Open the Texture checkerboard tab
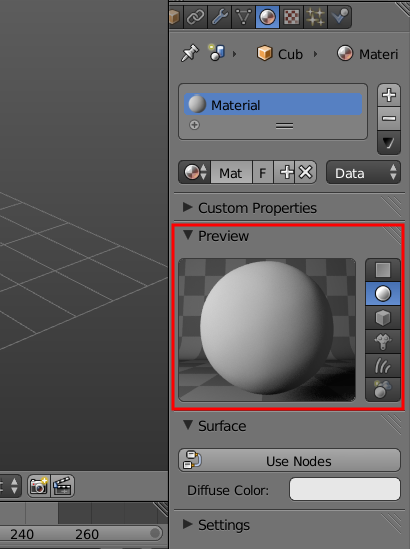Viewport: 410px width, 549px height. point(292,17)
